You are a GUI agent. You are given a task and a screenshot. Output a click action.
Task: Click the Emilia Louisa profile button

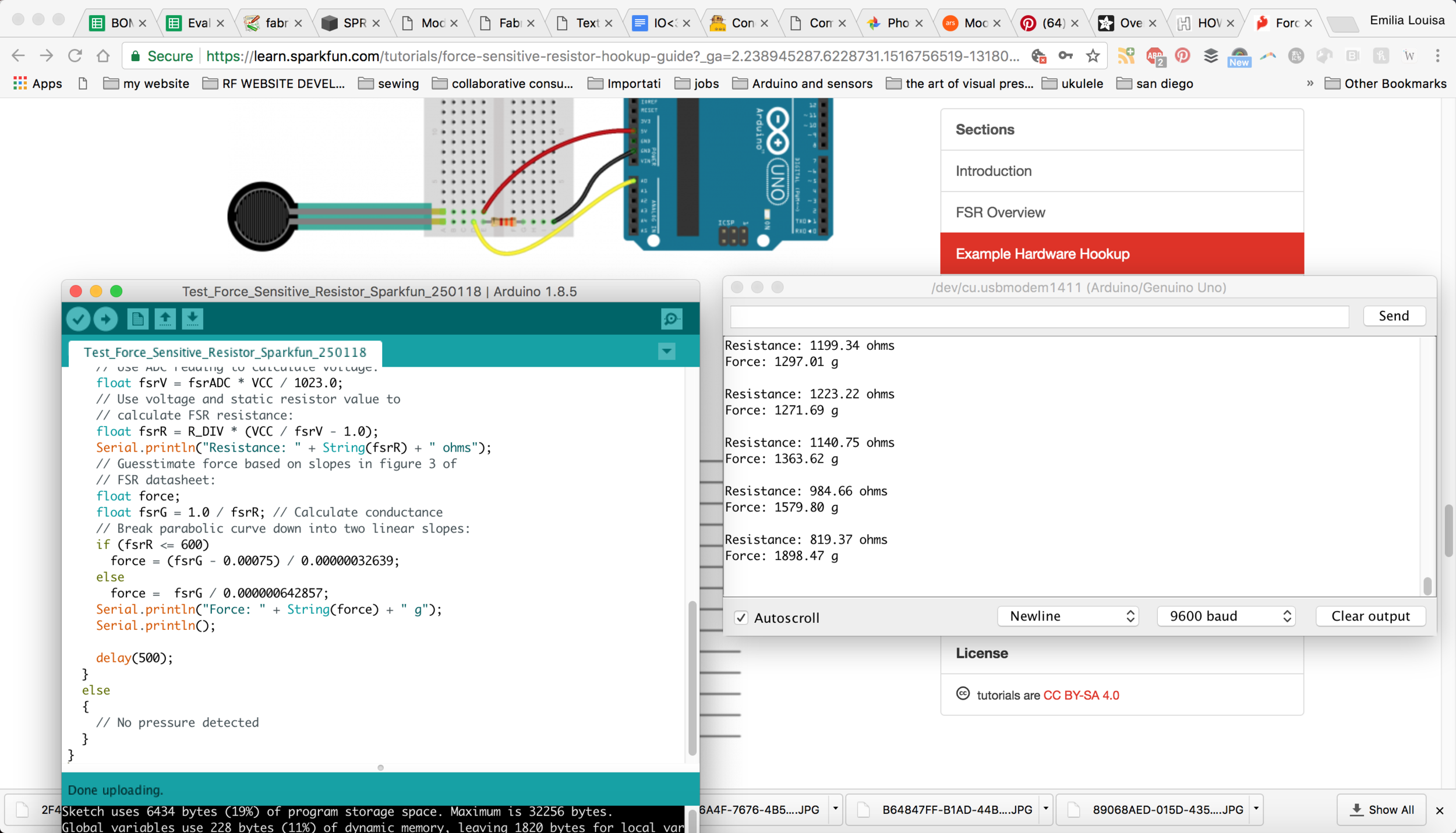point(1407,20)
